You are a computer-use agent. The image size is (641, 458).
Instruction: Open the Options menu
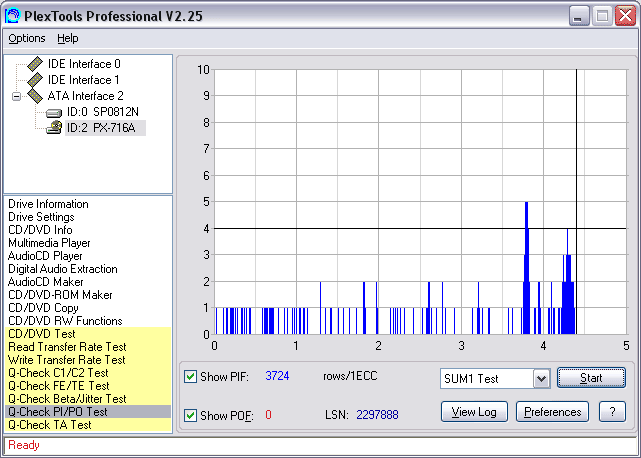coord(27,38)
